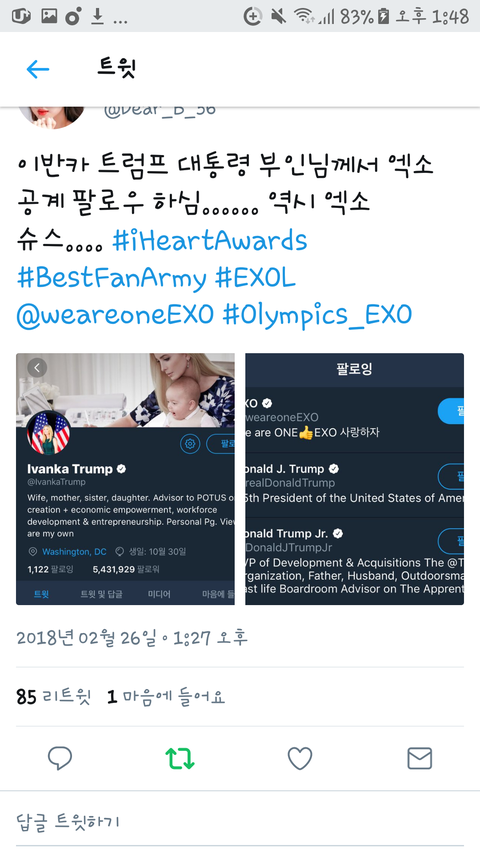View the 85 리트윗 retweets list
The image size is (480, 853).
point(53,696)
